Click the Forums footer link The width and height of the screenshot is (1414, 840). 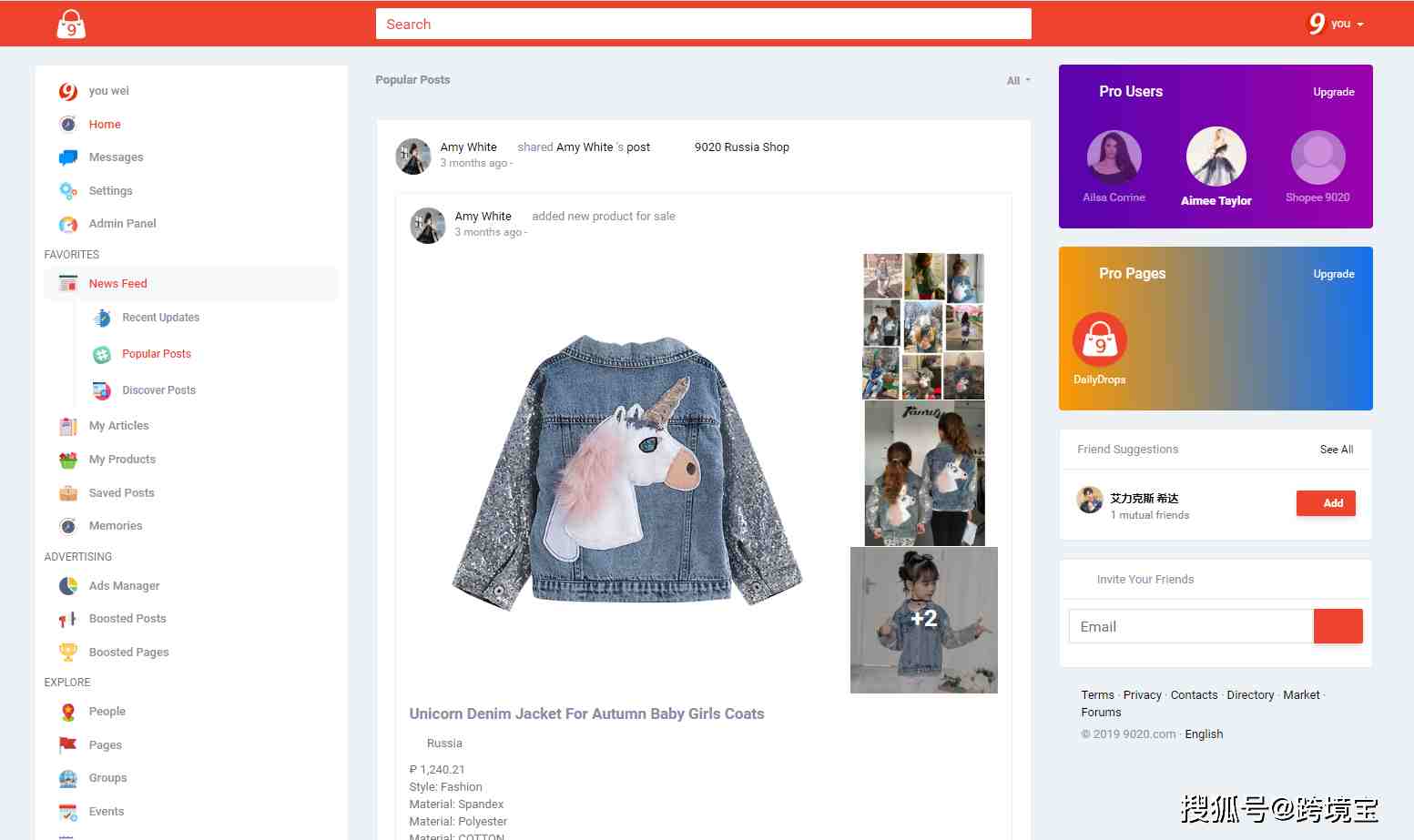coord(1101,713)
